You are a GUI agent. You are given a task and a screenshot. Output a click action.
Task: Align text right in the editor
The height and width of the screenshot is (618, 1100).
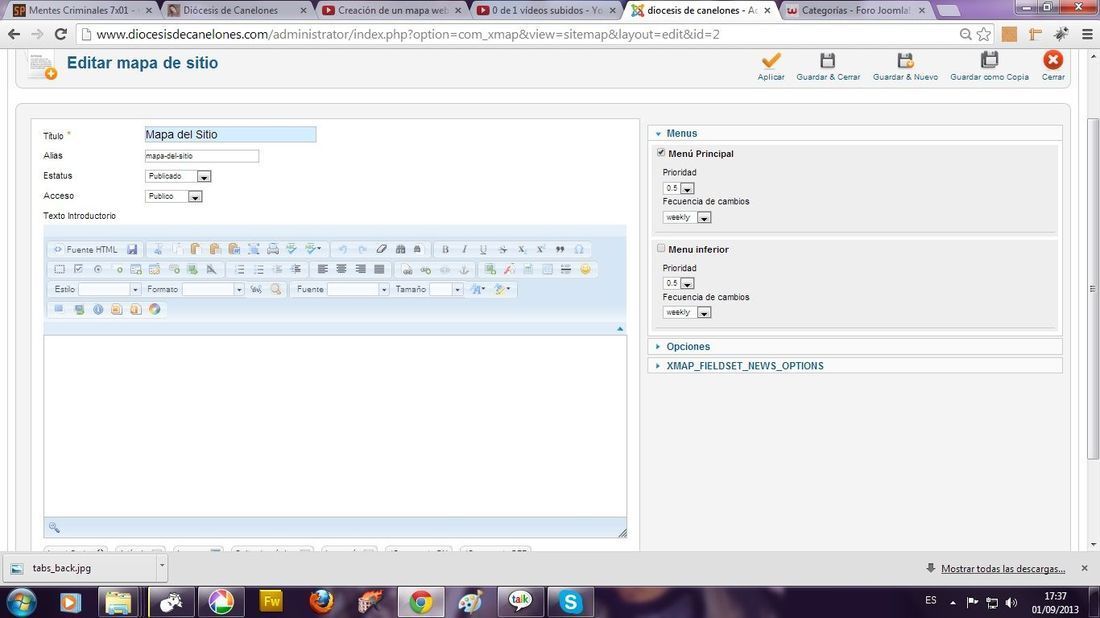(x=361, y=269)
